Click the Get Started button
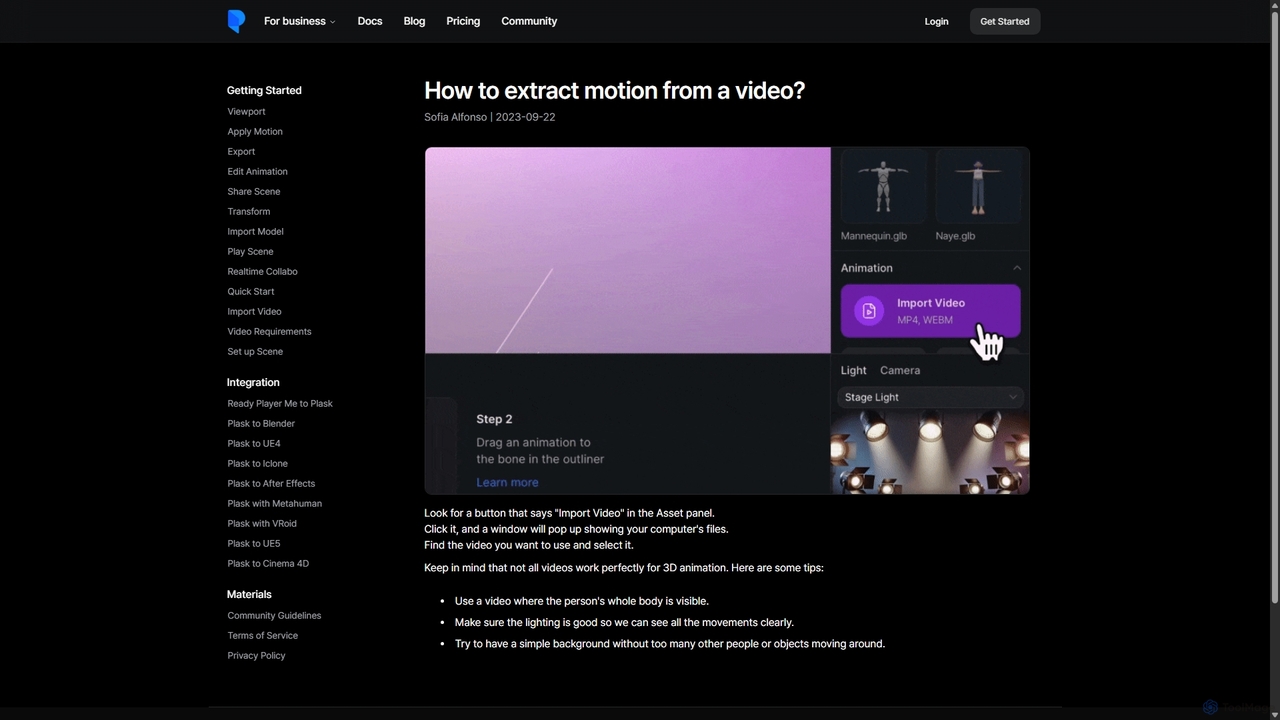 1005,21
